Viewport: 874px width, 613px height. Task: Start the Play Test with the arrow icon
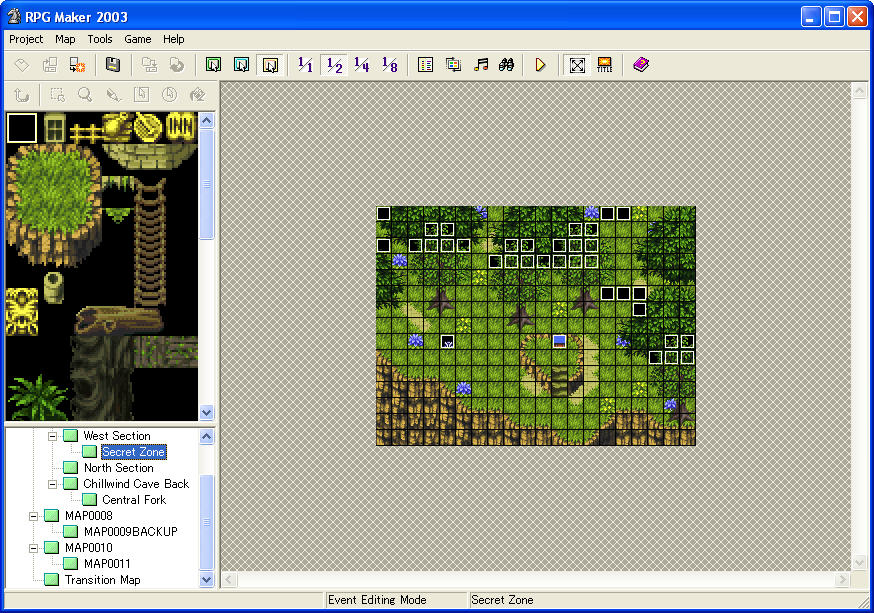pos(540,65)
